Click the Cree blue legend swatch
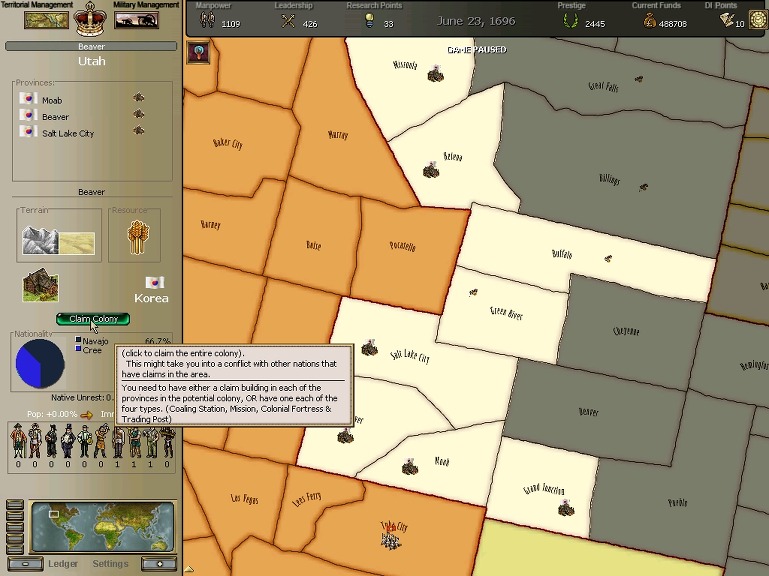This screenshot has width=769, height=576. tap(78, 349)
